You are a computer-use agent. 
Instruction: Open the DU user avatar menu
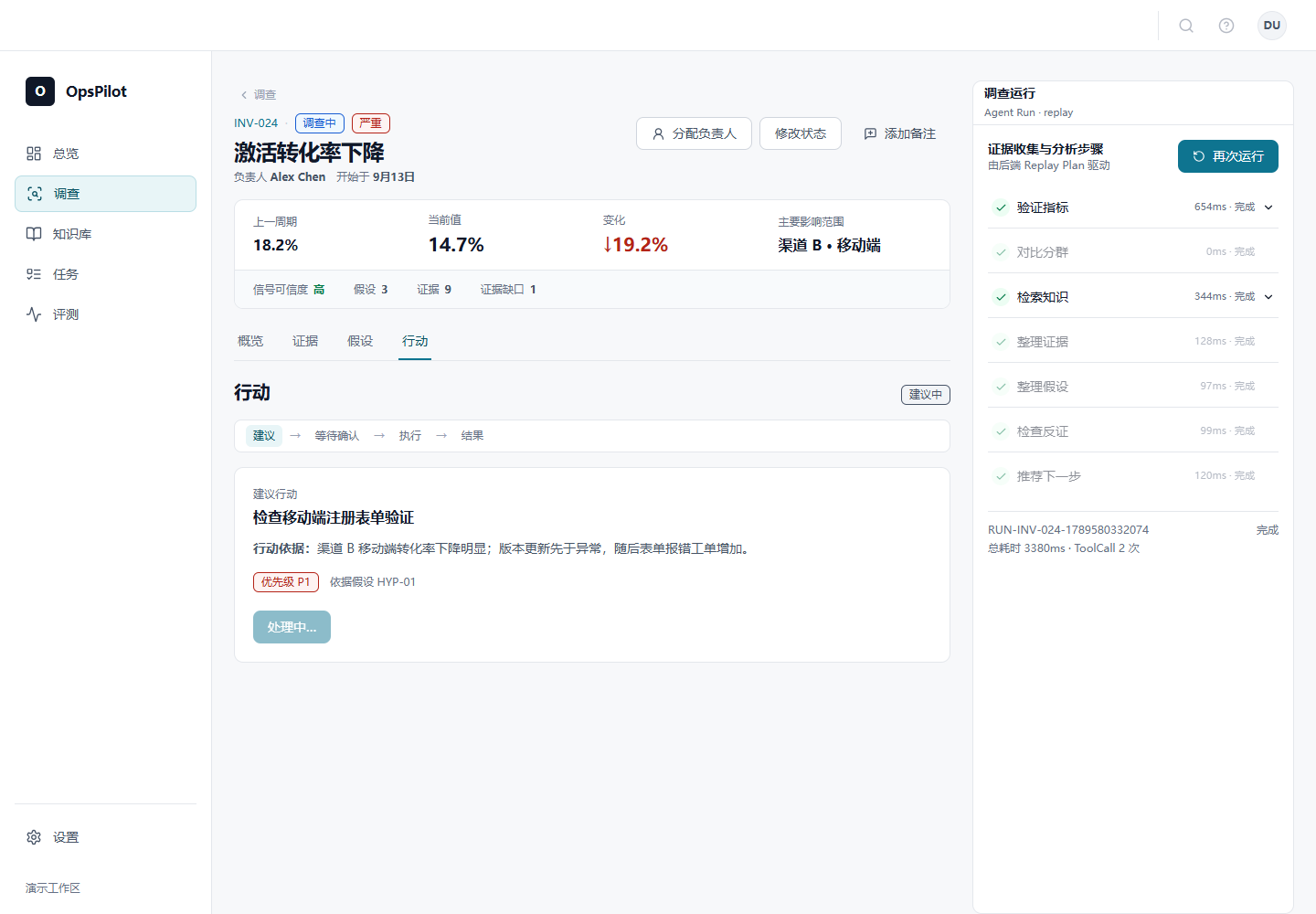[x=1272, y=26]
